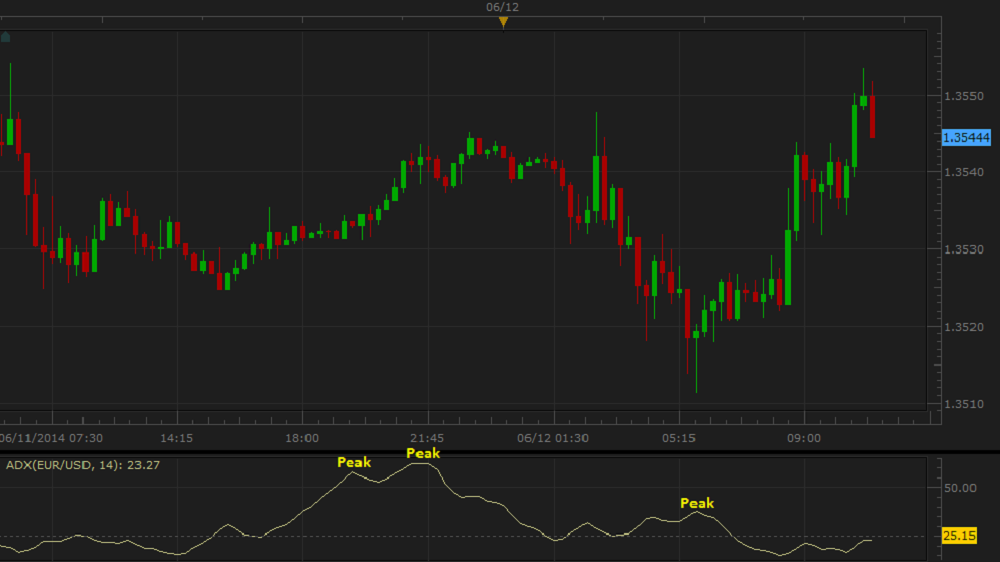Click the 1.3550 price scale label
Viewport: 1000px width, 562px height.
pos(964,96)
